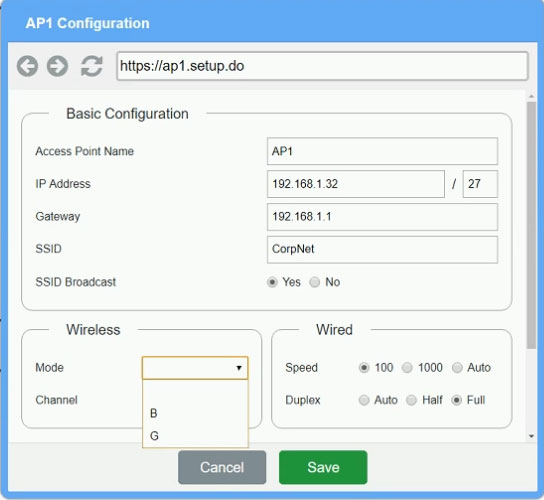Image resolution: width=544 pixels, height=500 pixels.
Task: Click the browser forward arrow icon
Action: pyautogui.click(x=58, y=66)
